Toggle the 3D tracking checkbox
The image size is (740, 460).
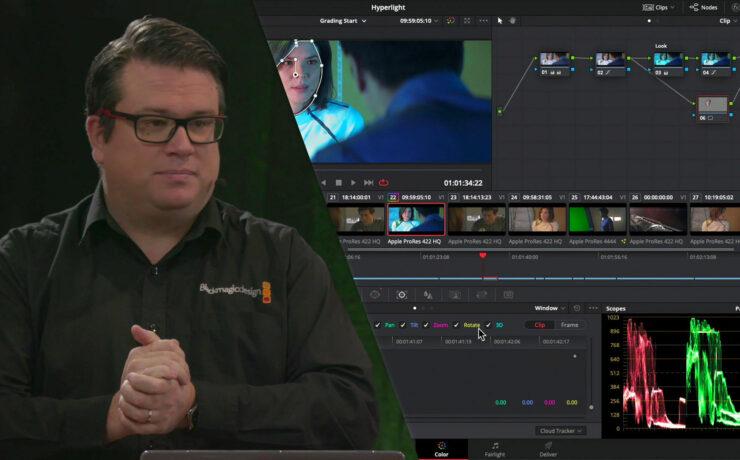[488, 325]
